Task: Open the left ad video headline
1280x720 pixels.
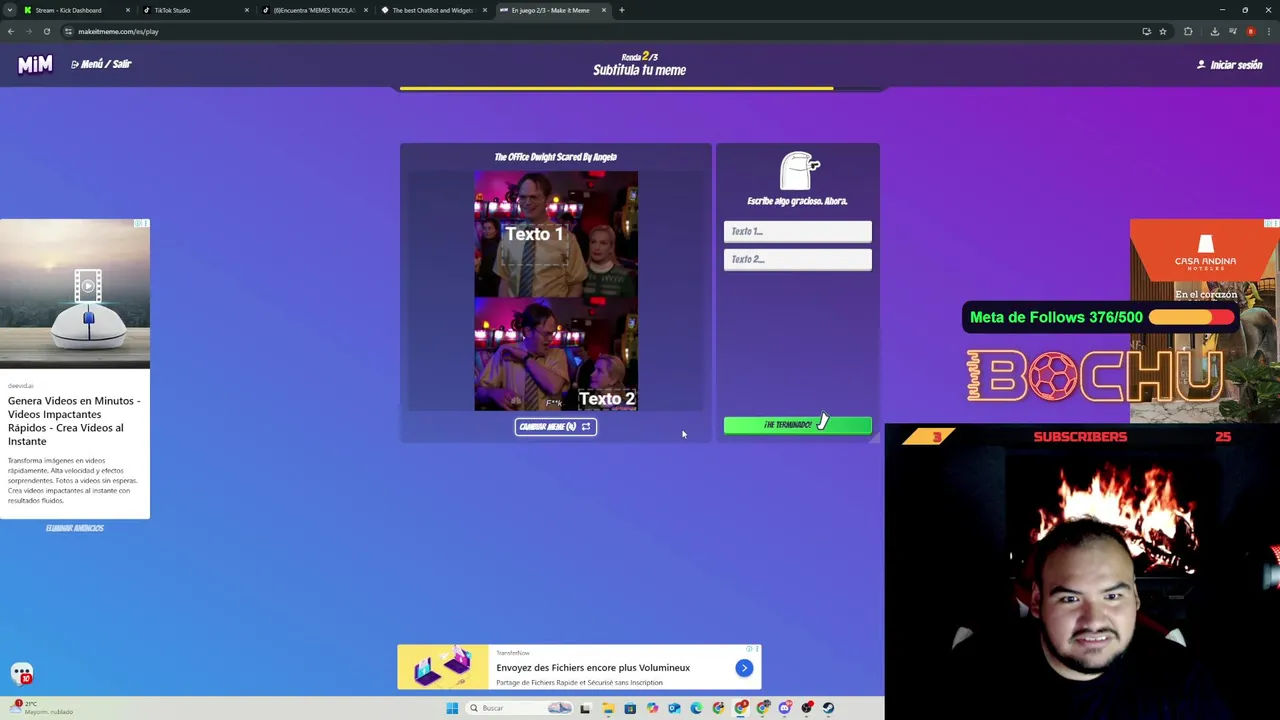Action: coord(74,420)
